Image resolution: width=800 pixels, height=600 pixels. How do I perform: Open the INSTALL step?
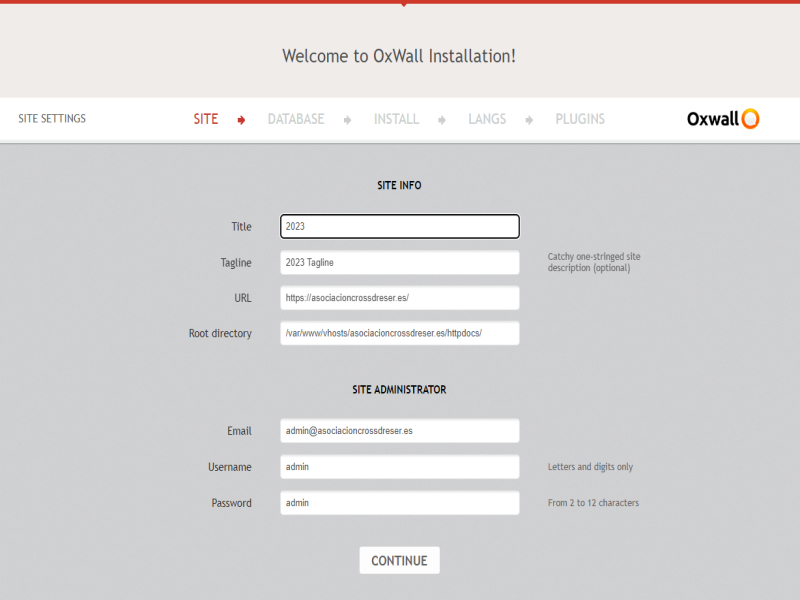396,119
